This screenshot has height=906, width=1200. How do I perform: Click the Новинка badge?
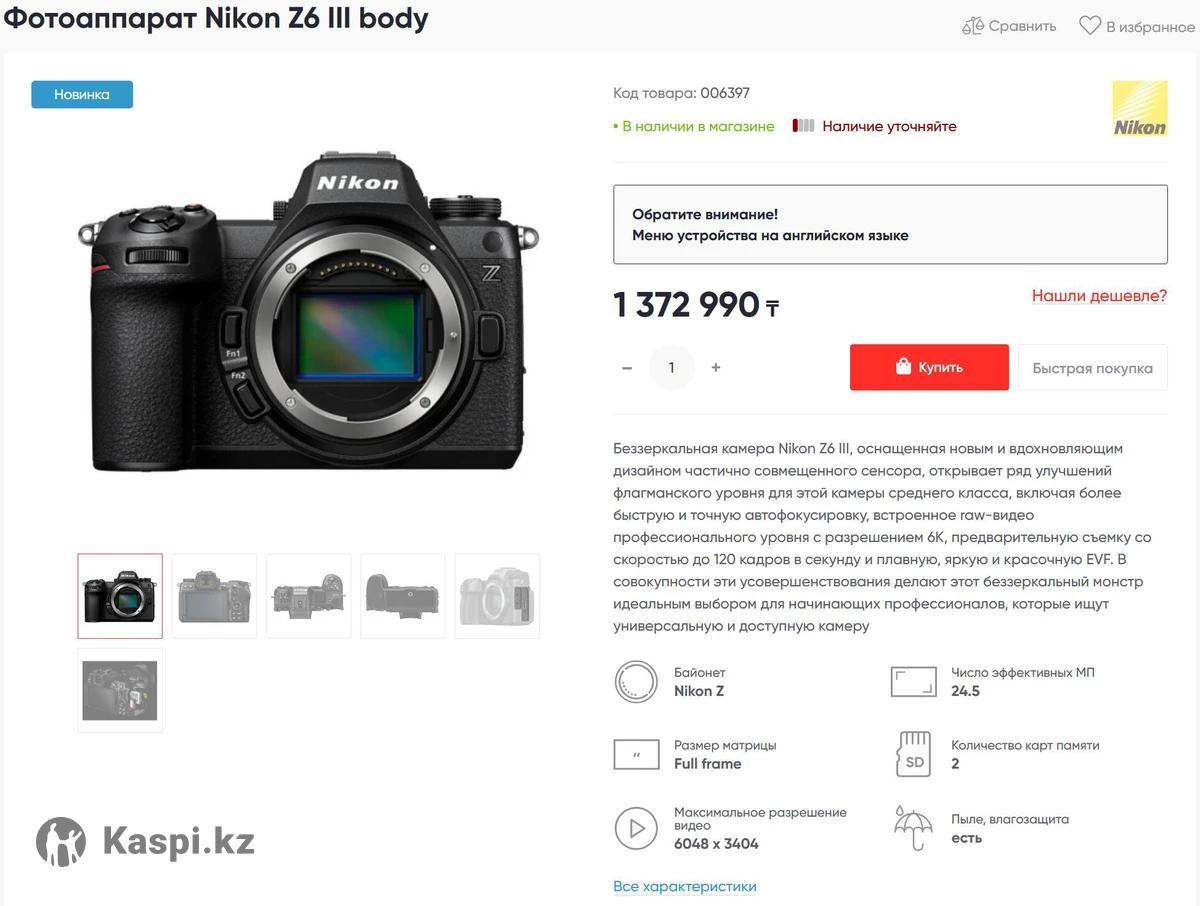click(x=82, y=95)
